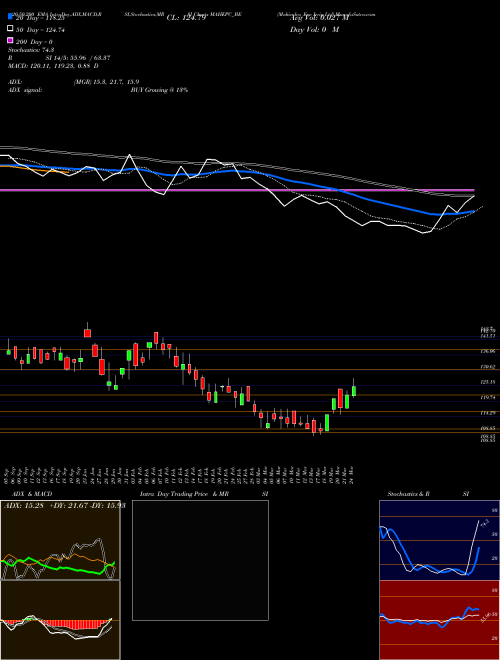Click the red RSI chart panel
500x660 pixels.
[439, 620]
